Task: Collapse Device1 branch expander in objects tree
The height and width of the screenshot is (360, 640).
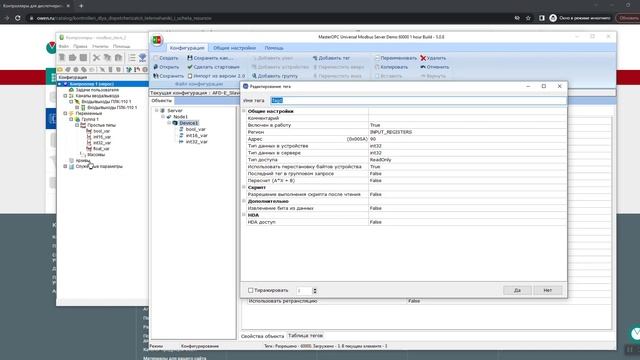Action: point(169,123)
